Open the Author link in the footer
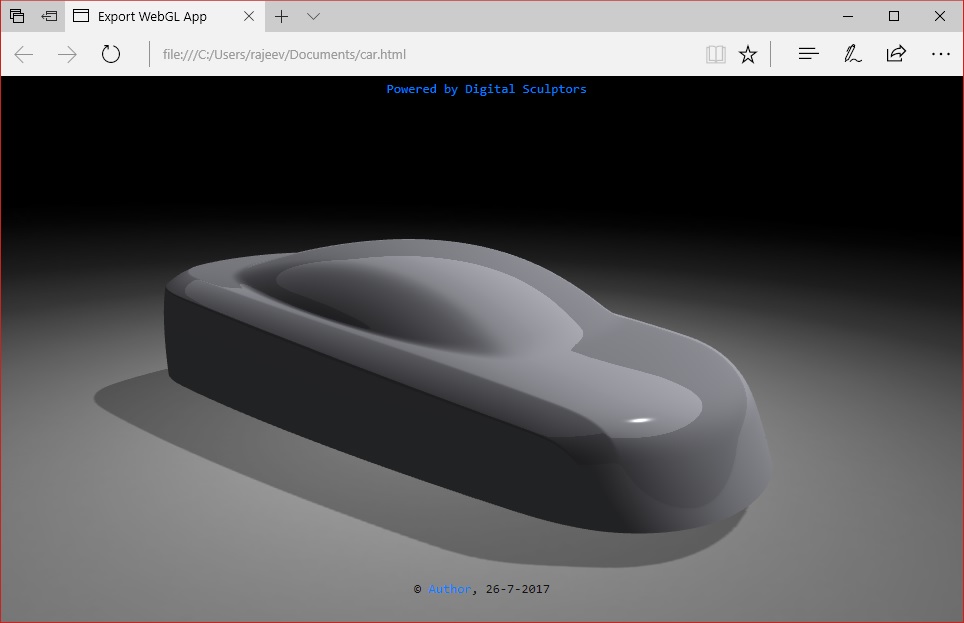 [449, 589]
